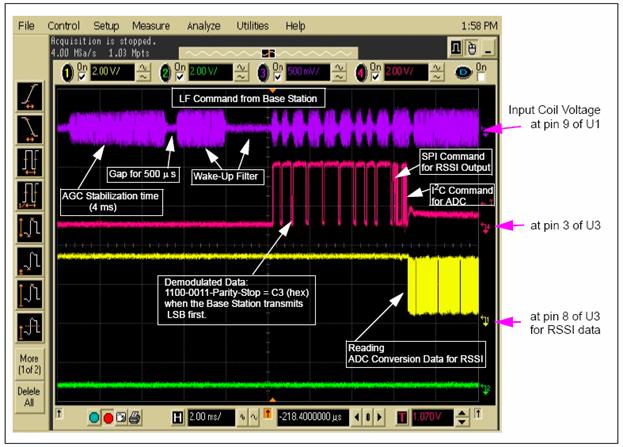Click the blue digital channels D icon
The image size is (623, 447).
coord(463,73)
